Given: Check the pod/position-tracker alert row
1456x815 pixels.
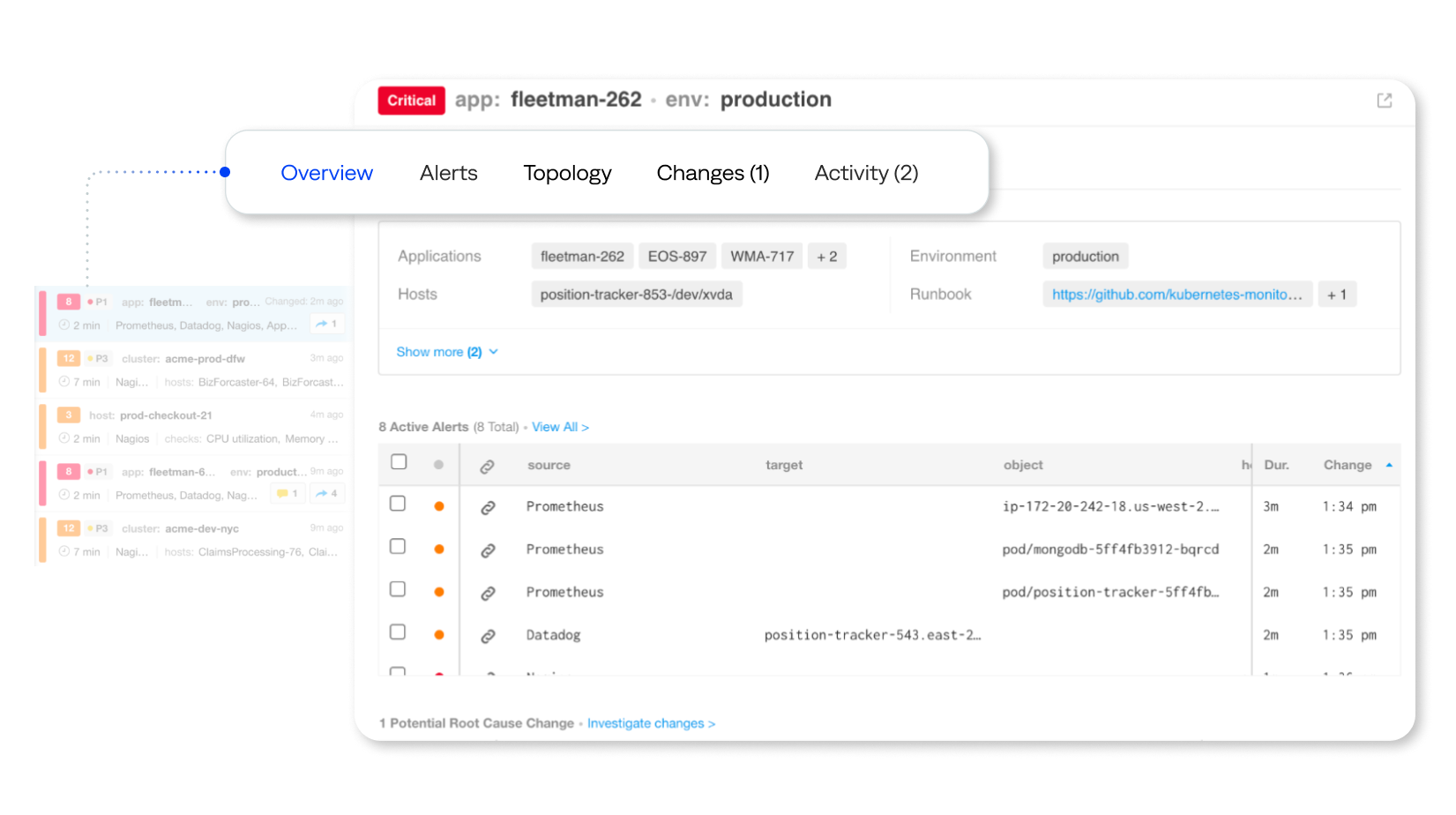Looking at the screenshot, I should (x=398, y=589).
